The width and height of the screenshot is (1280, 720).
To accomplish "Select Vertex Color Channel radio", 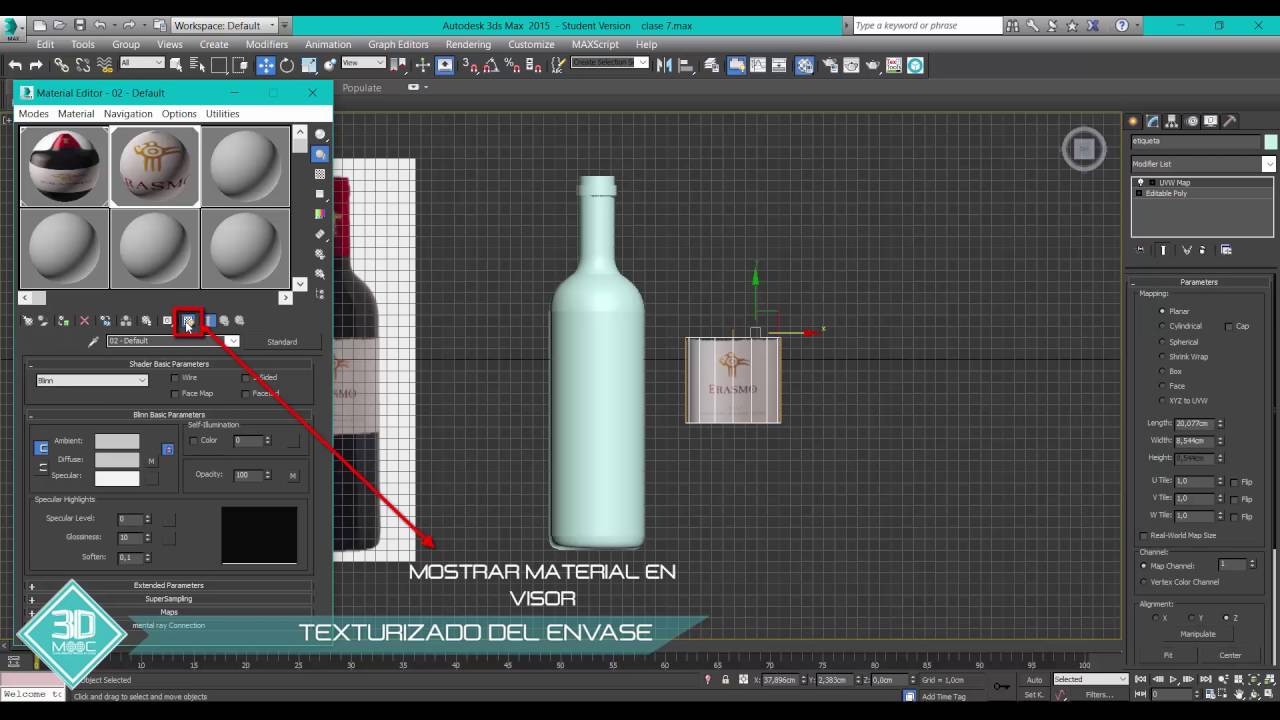I will tap(1144, 582).
